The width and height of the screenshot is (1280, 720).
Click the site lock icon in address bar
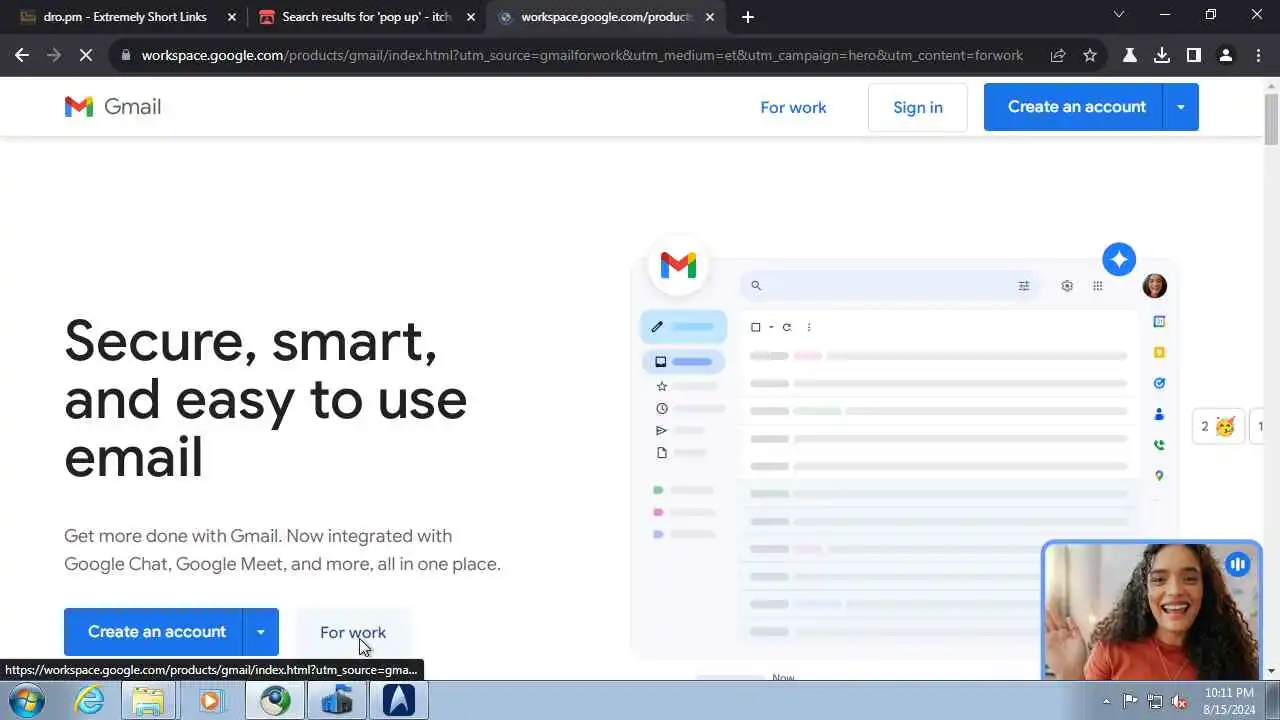(125, 55)
